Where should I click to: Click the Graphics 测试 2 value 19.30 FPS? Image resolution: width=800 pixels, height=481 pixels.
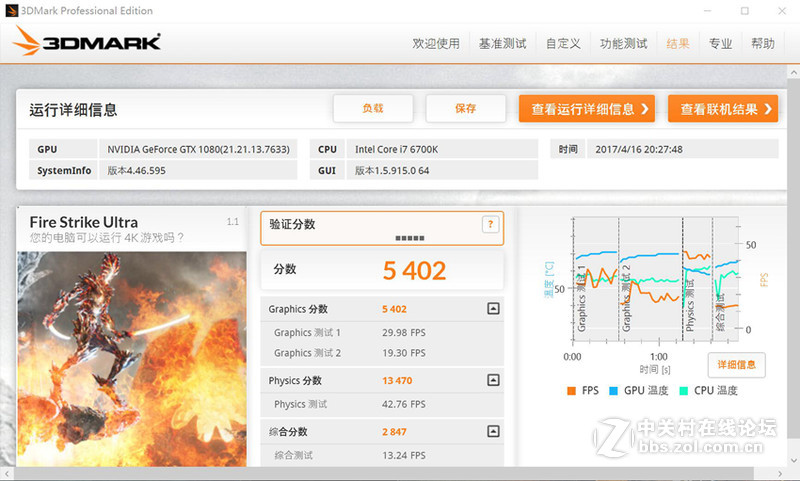(404, 353)
